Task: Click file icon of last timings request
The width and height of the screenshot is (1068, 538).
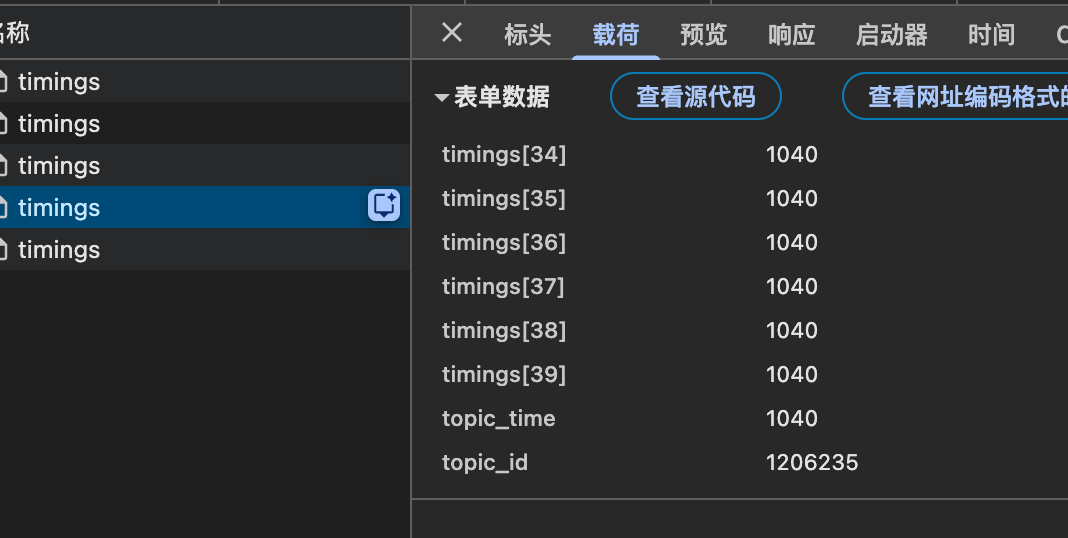Action: point(2,250)
